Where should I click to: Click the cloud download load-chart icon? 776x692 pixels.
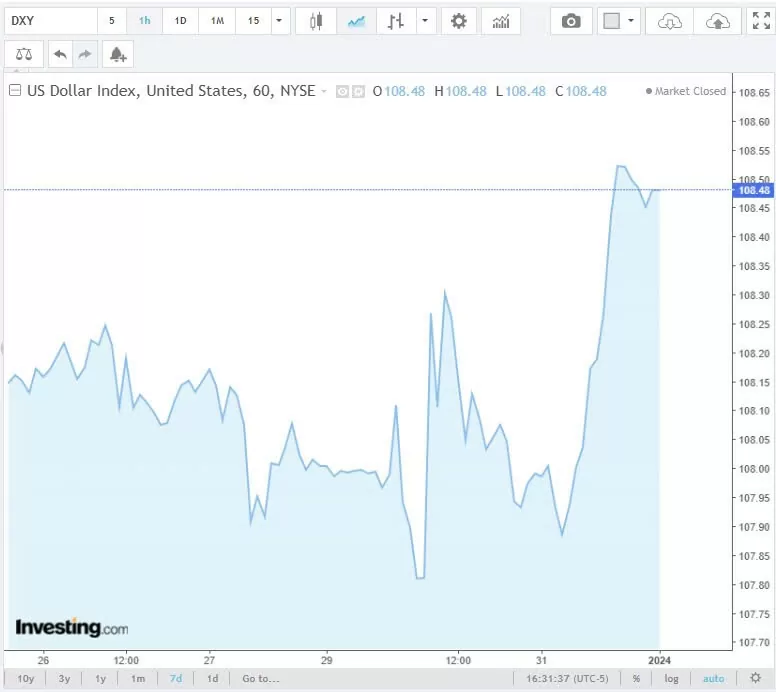click(670, 21)
